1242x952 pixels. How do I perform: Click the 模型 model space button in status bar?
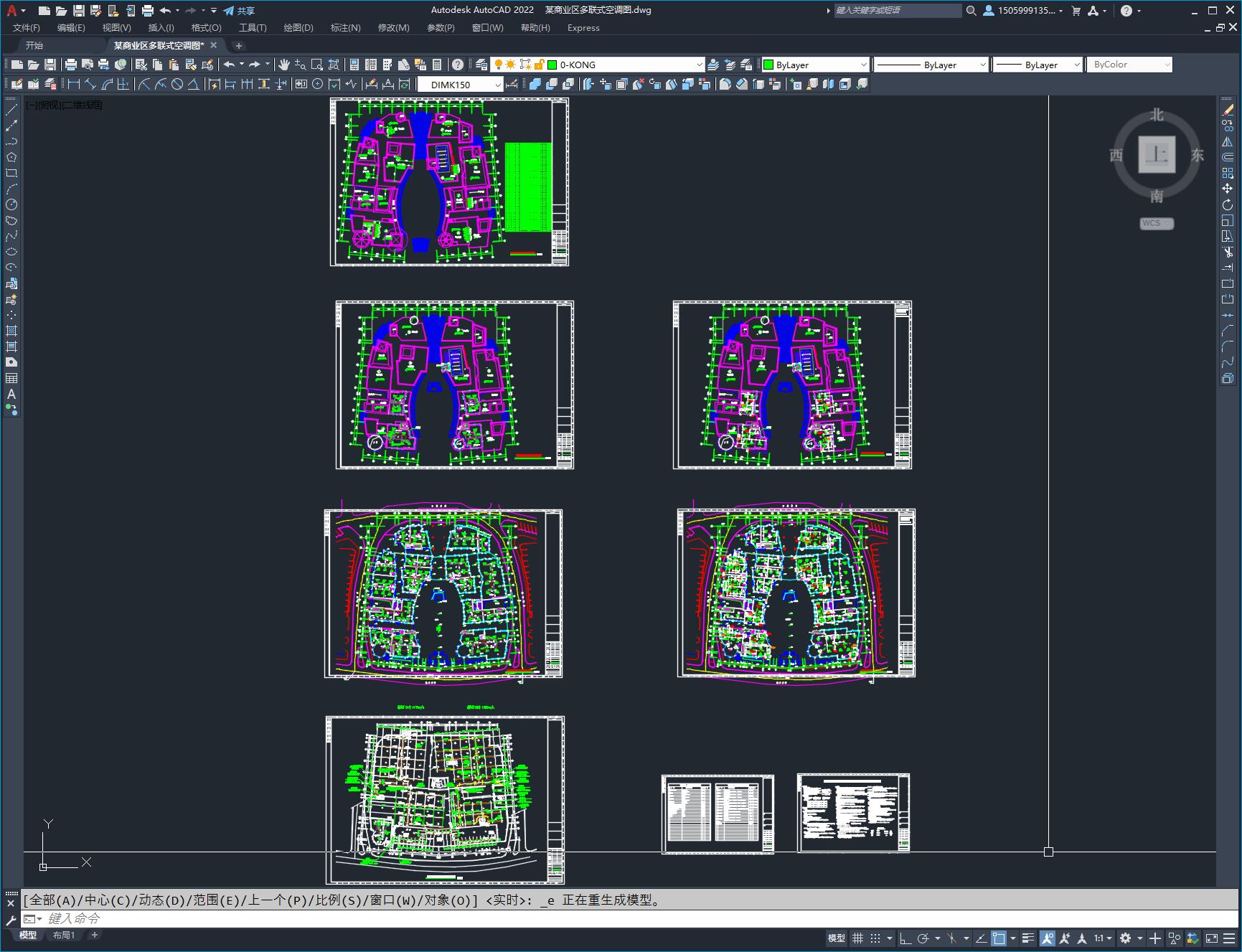pos(837,938)
